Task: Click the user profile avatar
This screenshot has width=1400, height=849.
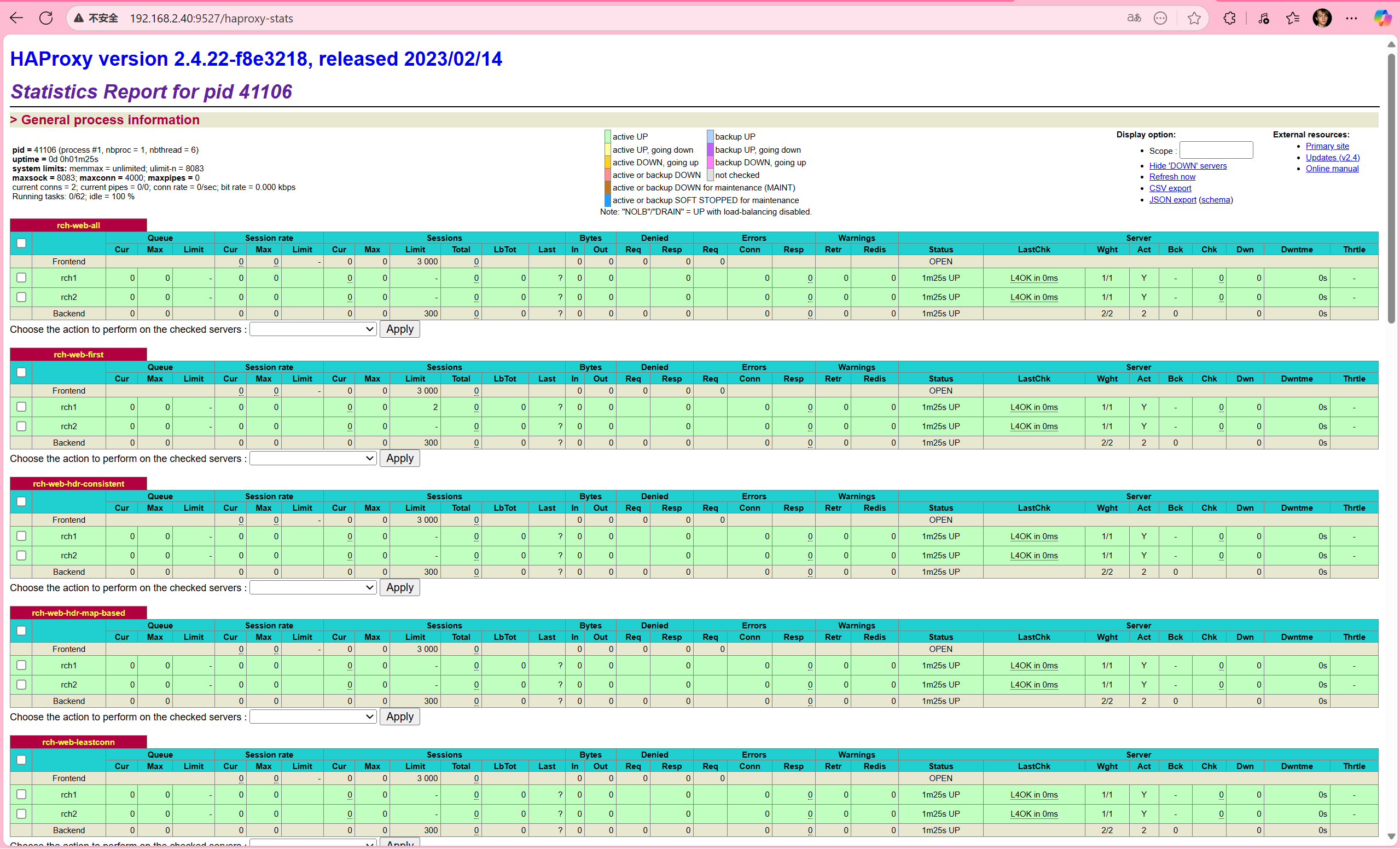Action: 1322,18
